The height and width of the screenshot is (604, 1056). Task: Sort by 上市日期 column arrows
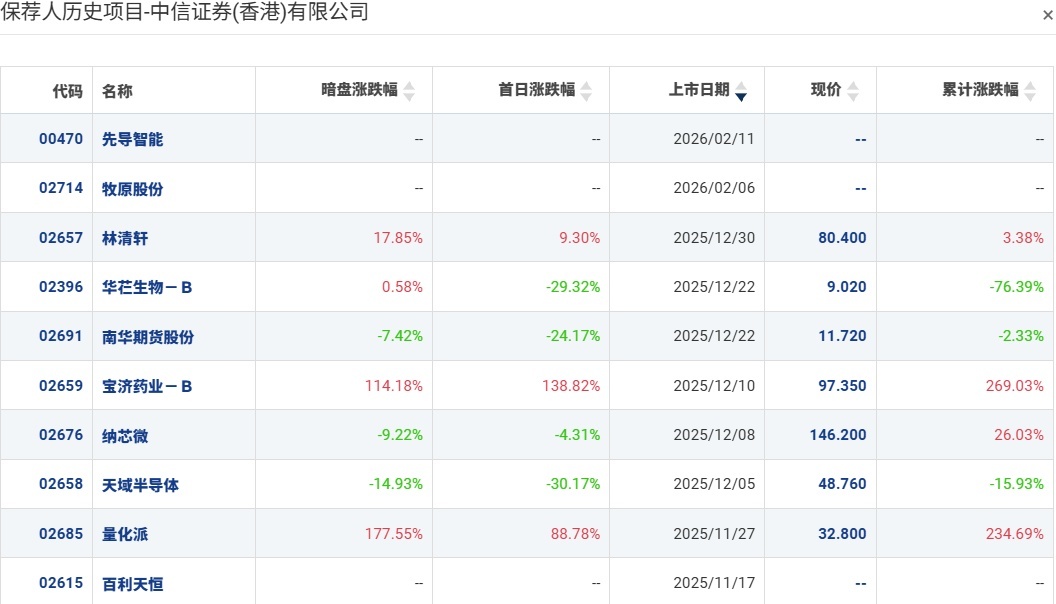(x=741, y=90)
